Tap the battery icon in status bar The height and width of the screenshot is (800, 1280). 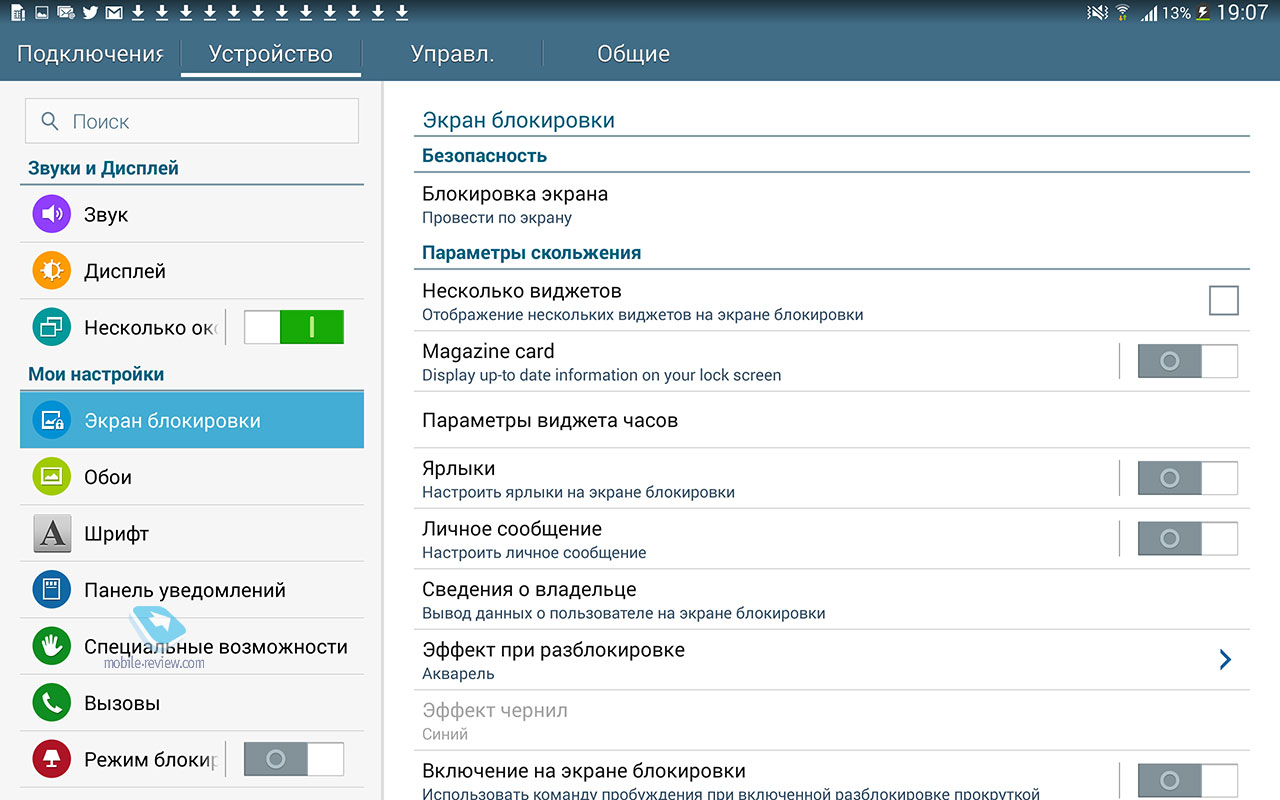[1203, 13]
